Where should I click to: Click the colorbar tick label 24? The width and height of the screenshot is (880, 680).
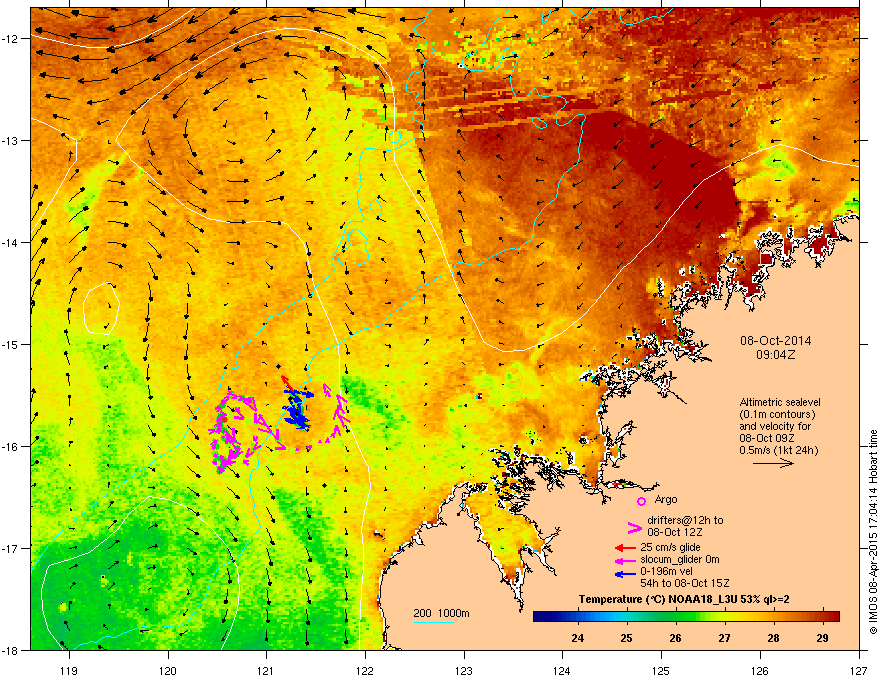click(x=578, y=638)
